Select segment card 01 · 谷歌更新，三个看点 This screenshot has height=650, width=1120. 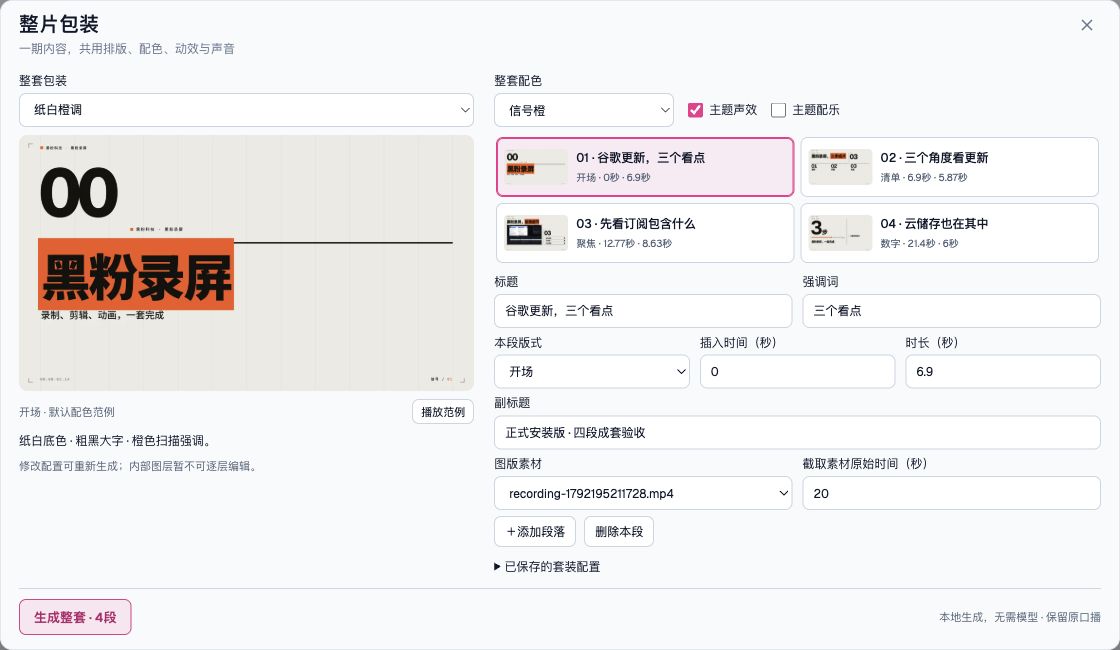pyautogui.click(x=645, y=167)
